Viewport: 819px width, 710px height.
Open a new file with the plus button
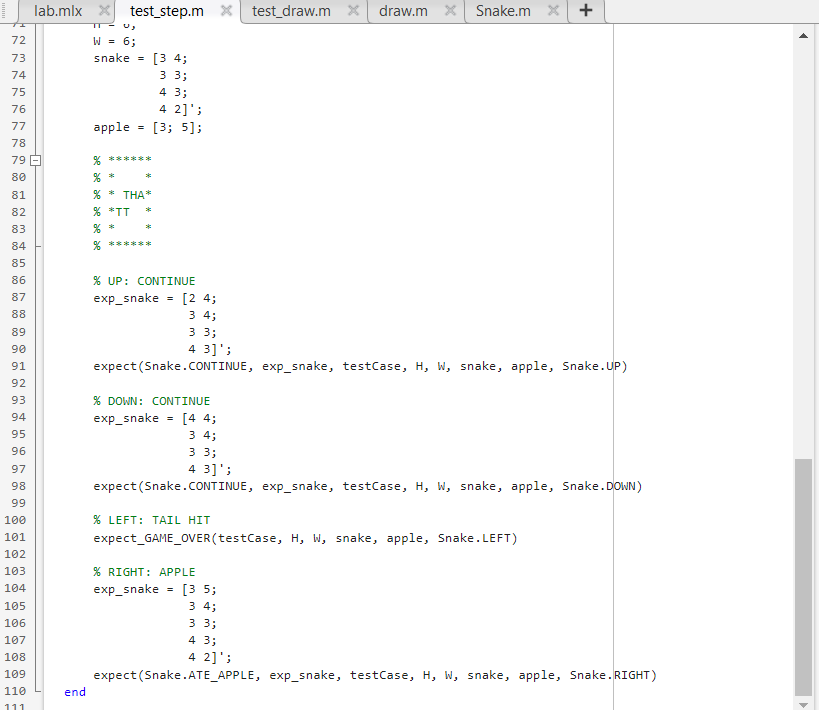click(x=585, y=11)
